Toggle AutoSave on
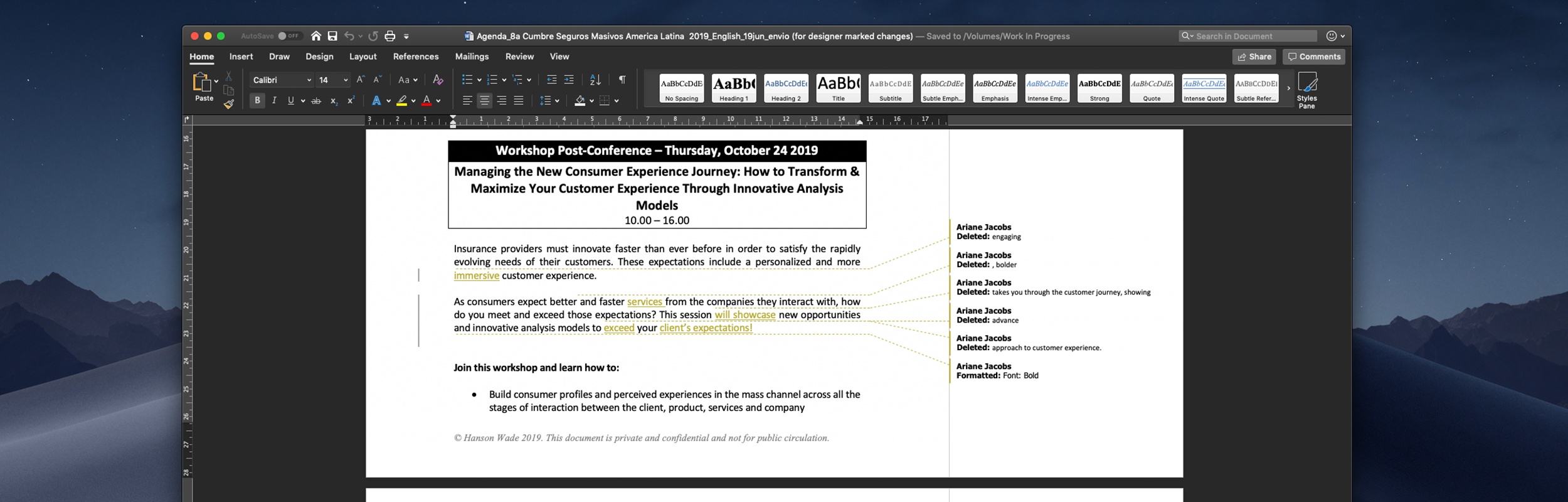This screenshot has width=1568, height=502. (x=290, y=36)
